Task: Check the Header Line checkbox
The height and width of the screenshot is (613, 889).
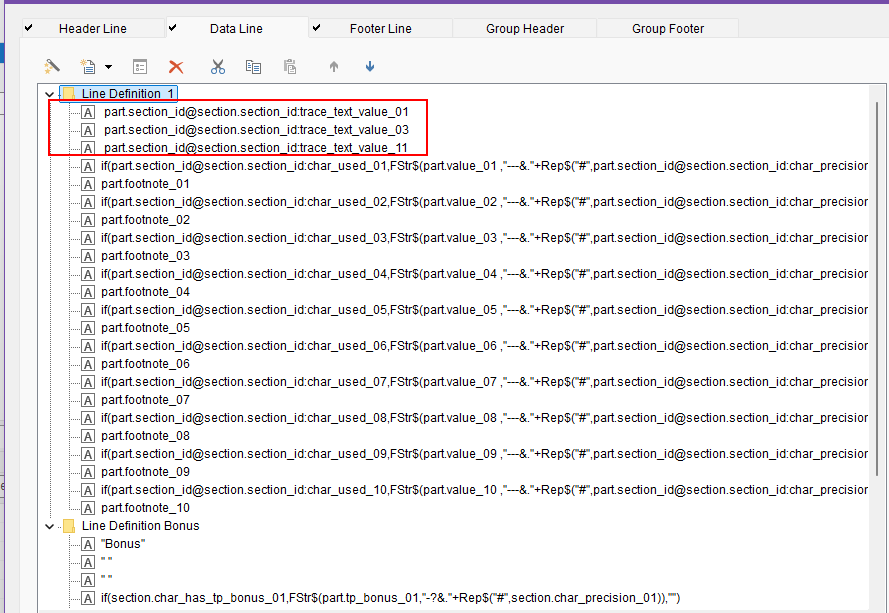Action: 28,28
